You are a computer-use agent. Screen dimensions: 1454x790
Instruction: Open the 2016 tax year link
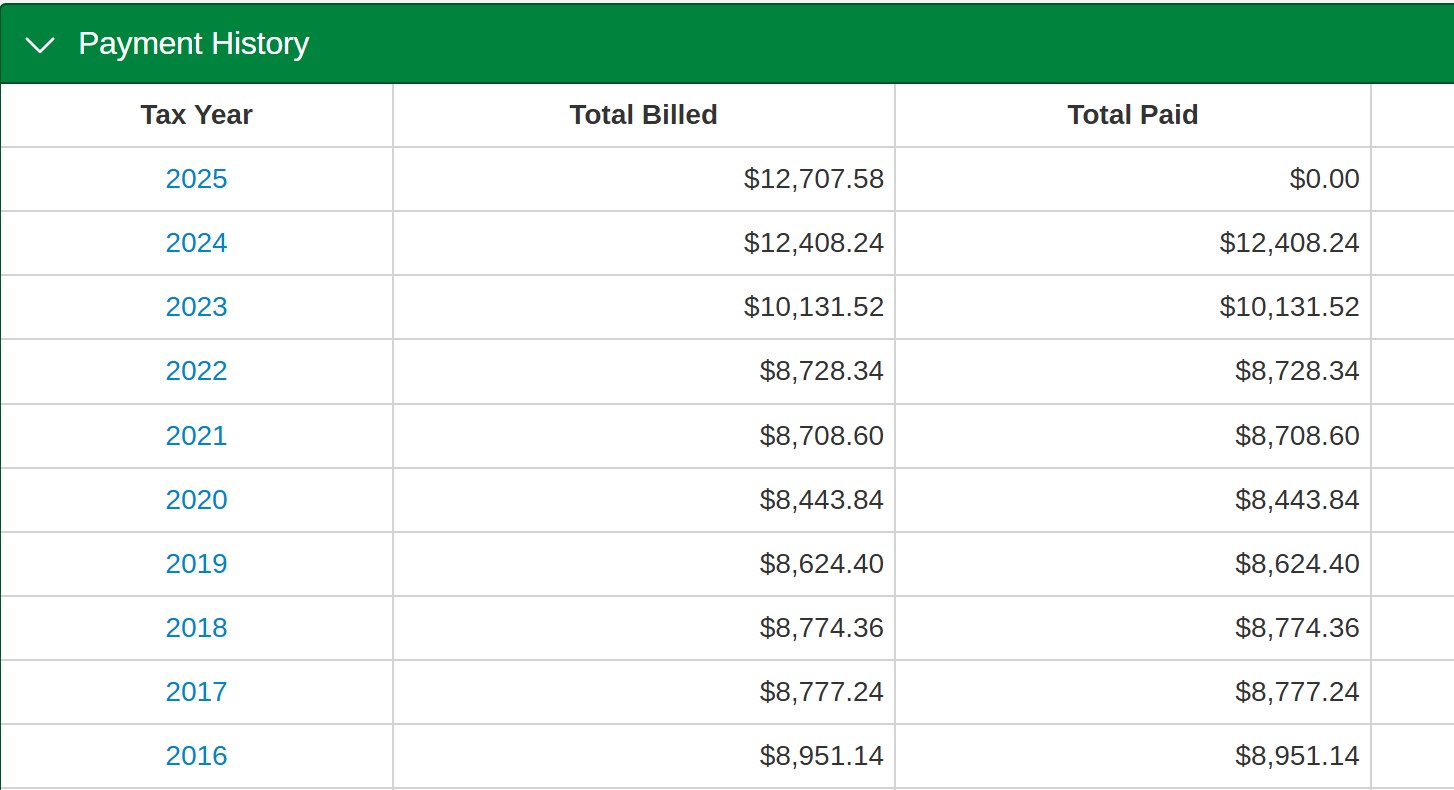point(196,756)
